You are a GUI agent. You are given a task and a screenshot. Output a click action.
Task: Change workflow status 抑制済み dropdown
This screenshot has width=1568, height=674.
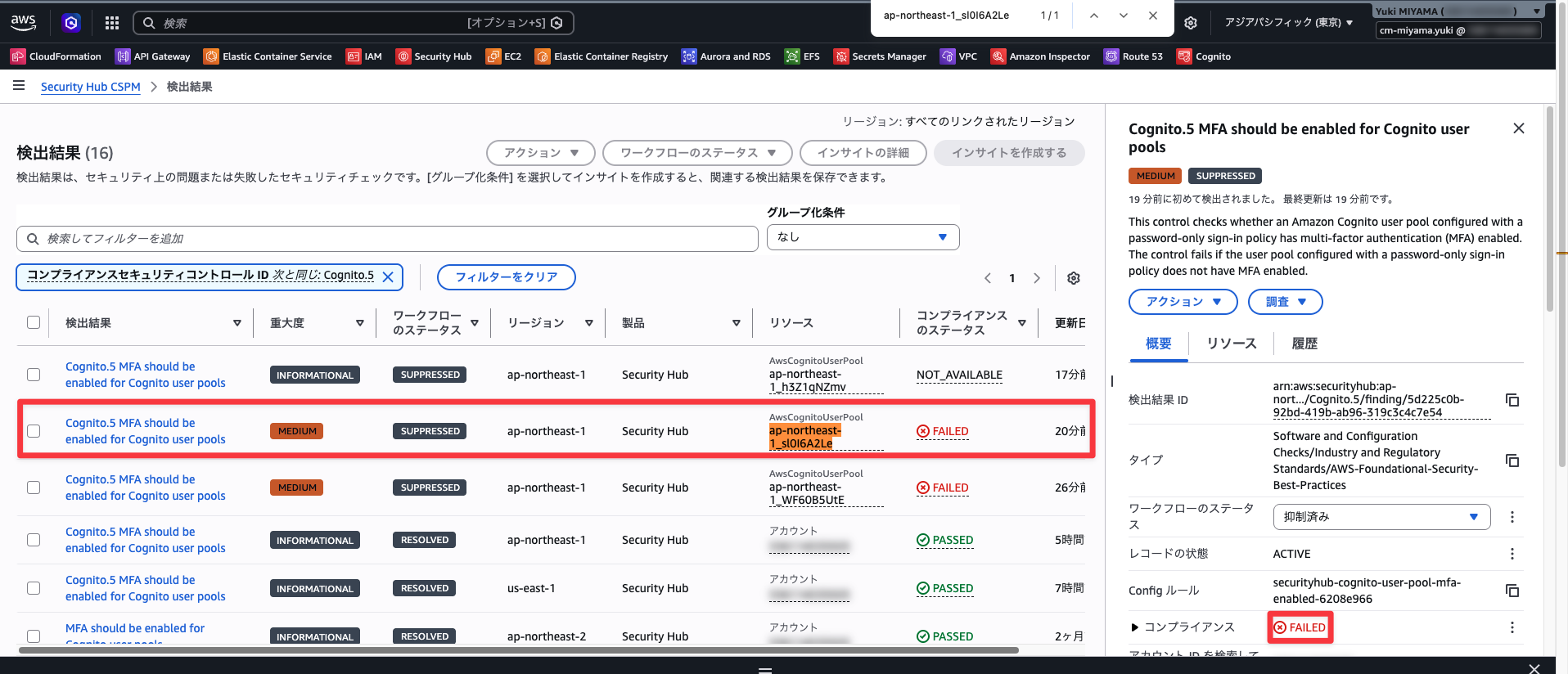pyautogui.click(x=1381, y=517)
